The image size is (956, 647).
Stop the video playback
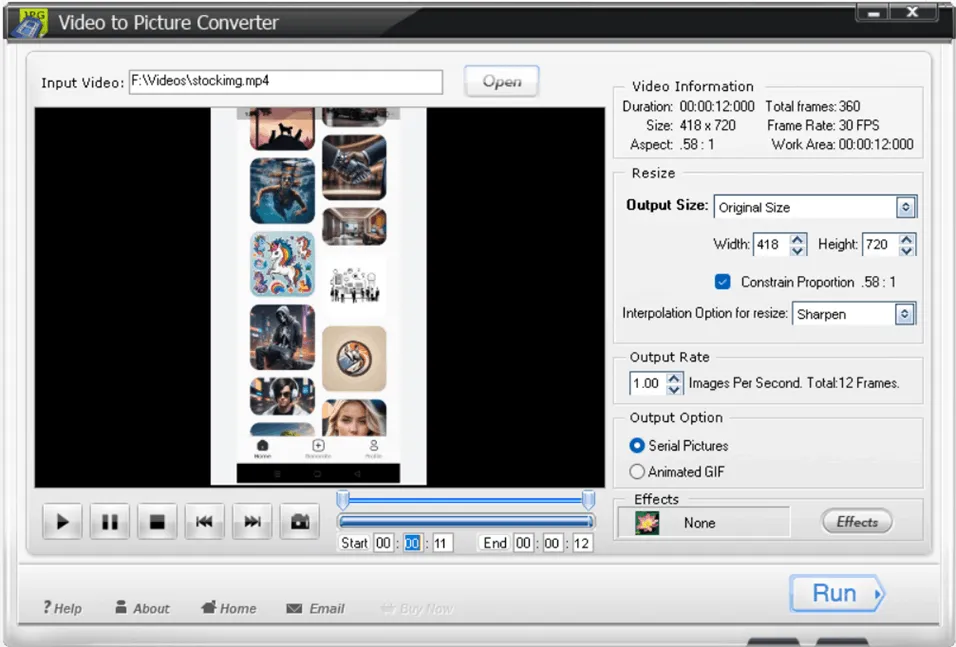[157, 521]
